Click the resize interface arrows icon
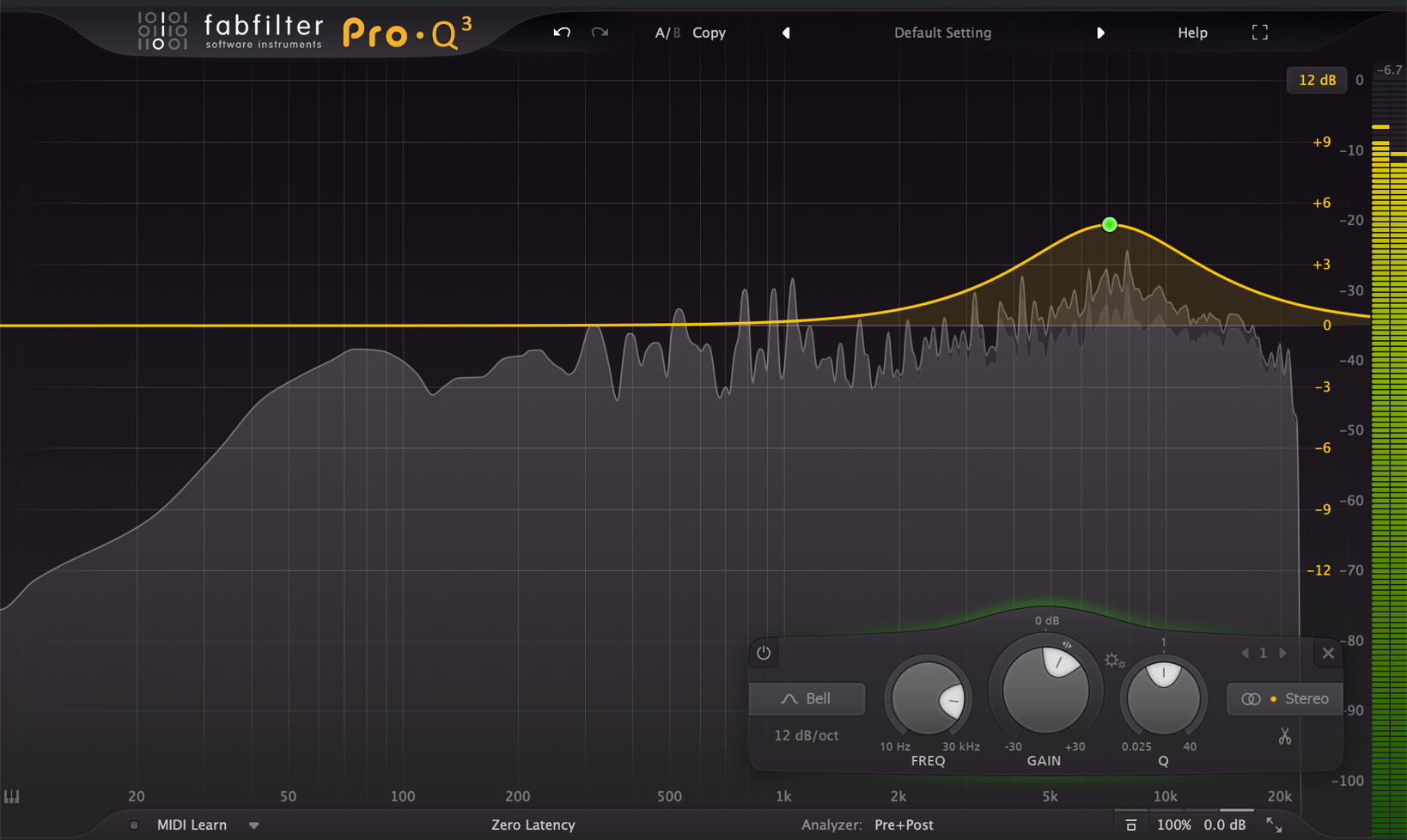The width and height of the screenshot is (1407, 840). pyautogui.click(x=1274, y=825)
